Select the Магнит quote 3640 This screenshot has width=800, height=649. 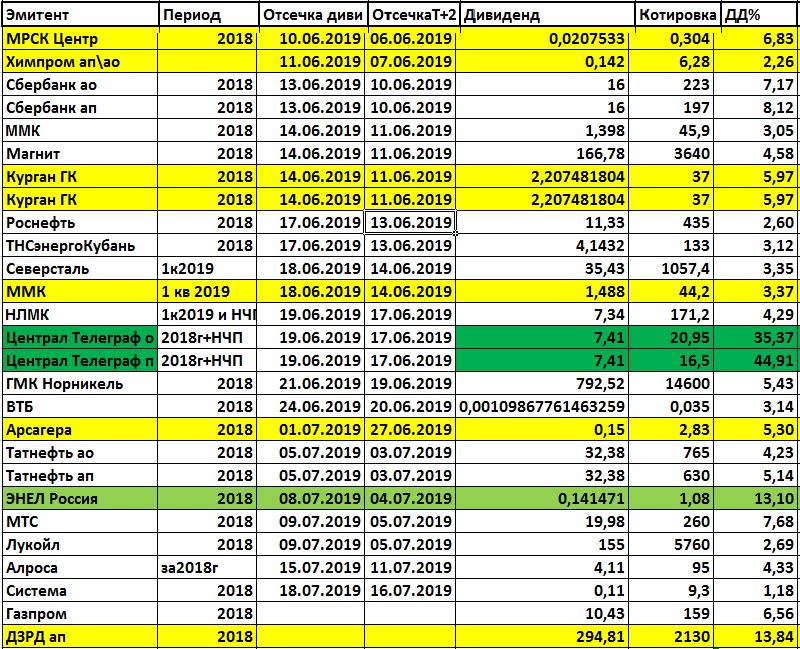[671, 154]
